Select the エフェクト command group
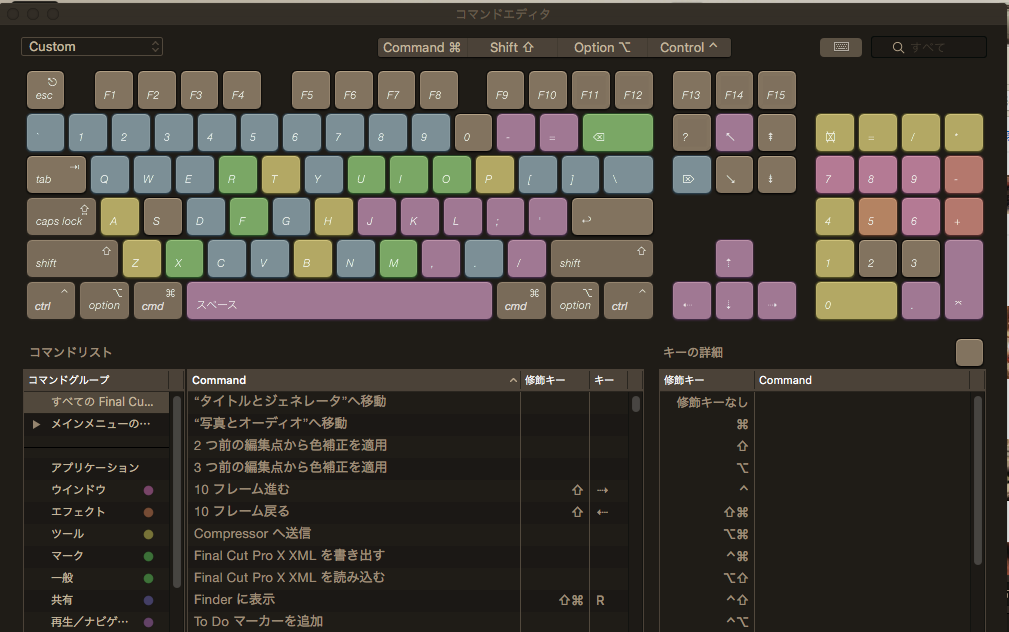The width and height of the screenshot is (1009, 632). tap(76, 512)
